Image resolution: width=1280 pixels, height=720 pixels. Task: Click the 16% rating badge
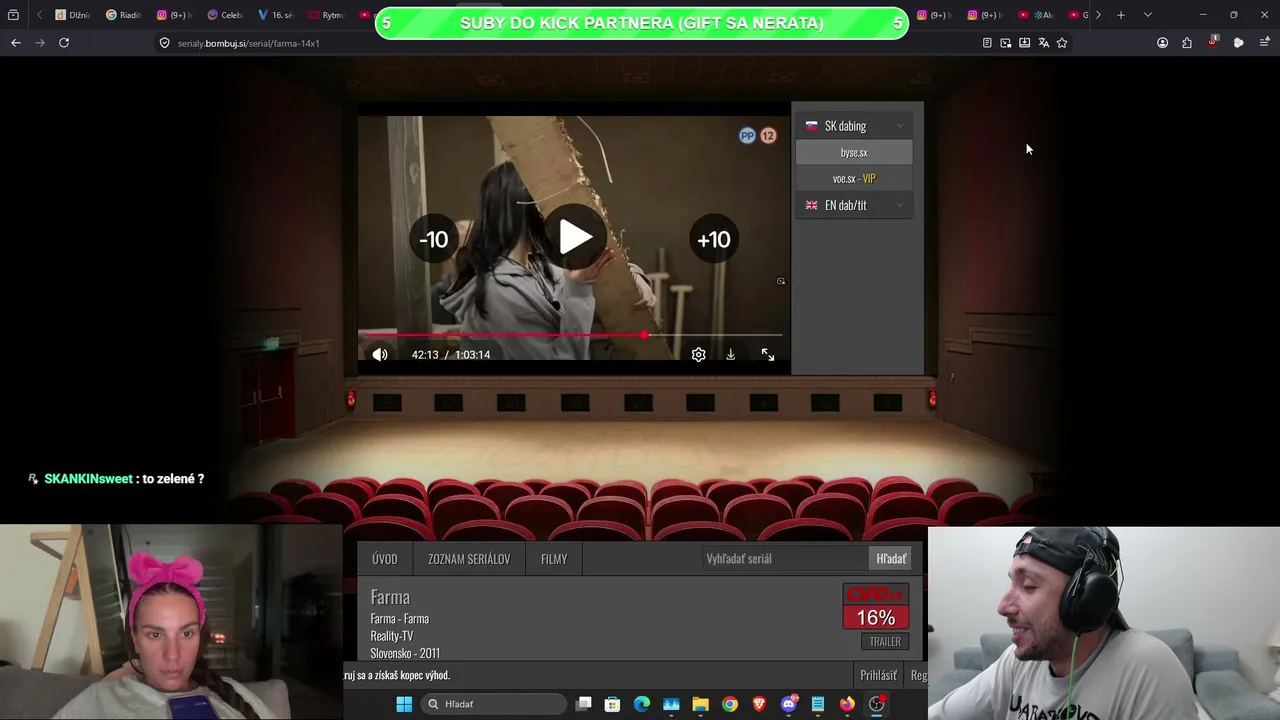point(876,618)
